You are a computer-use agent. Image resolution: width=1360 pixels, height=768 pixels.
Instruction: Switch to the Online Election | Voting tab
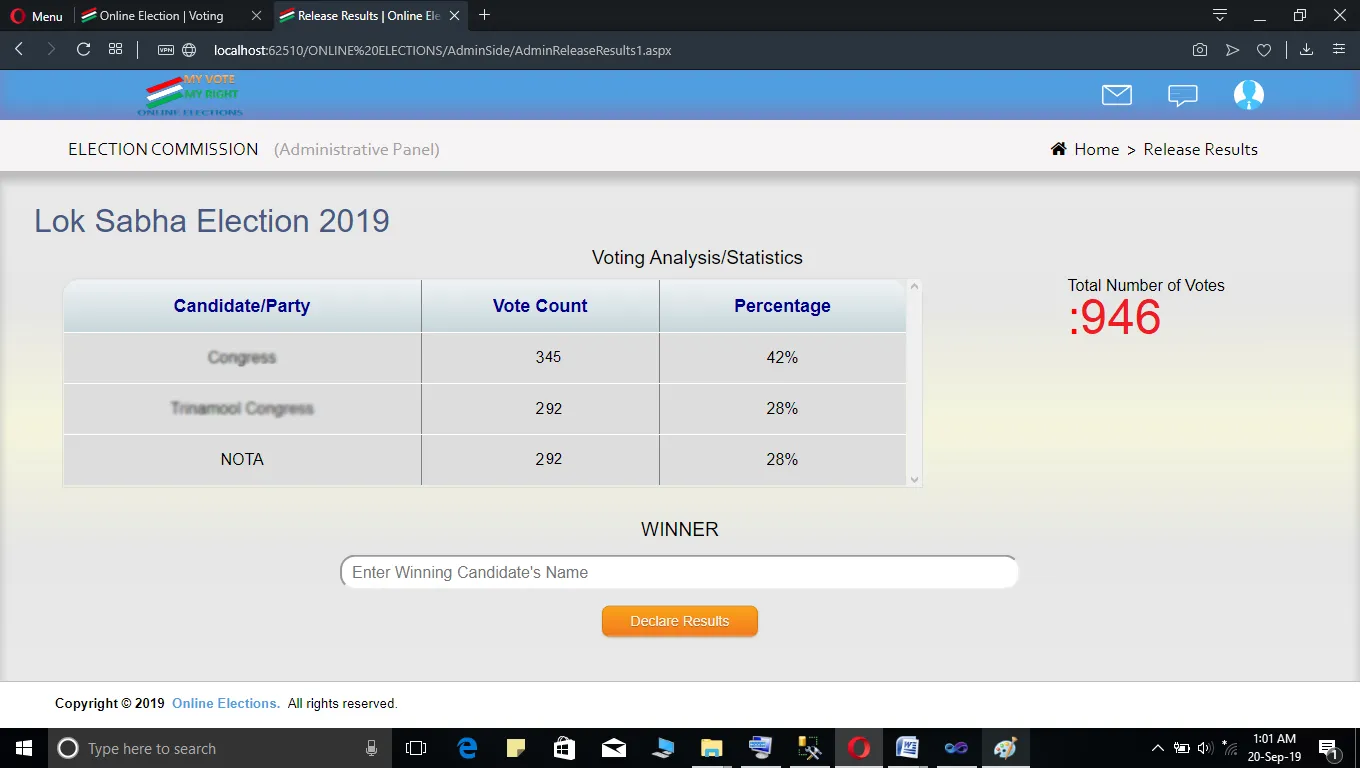point(160,16)
